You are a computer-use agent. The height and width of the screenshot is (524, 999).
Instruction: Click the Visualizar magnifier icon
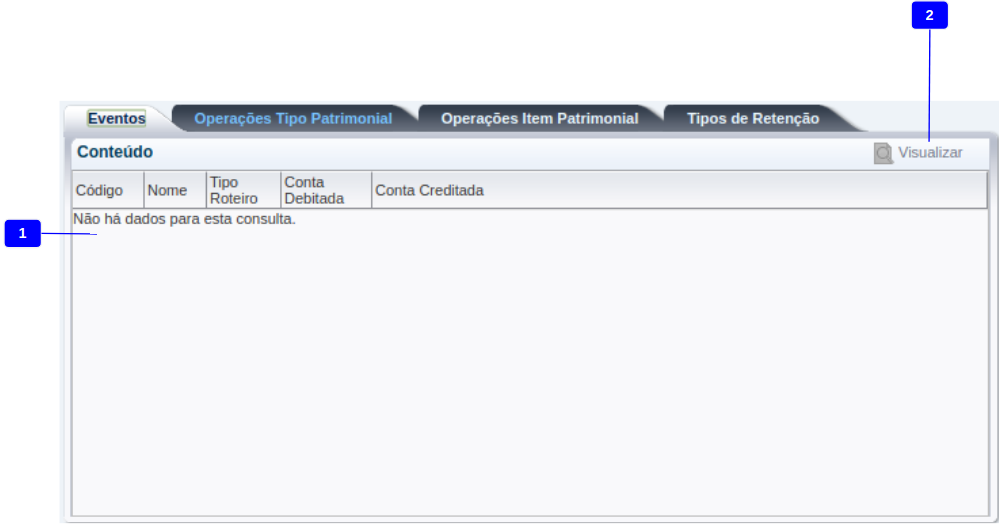click(x=883, y=153)
